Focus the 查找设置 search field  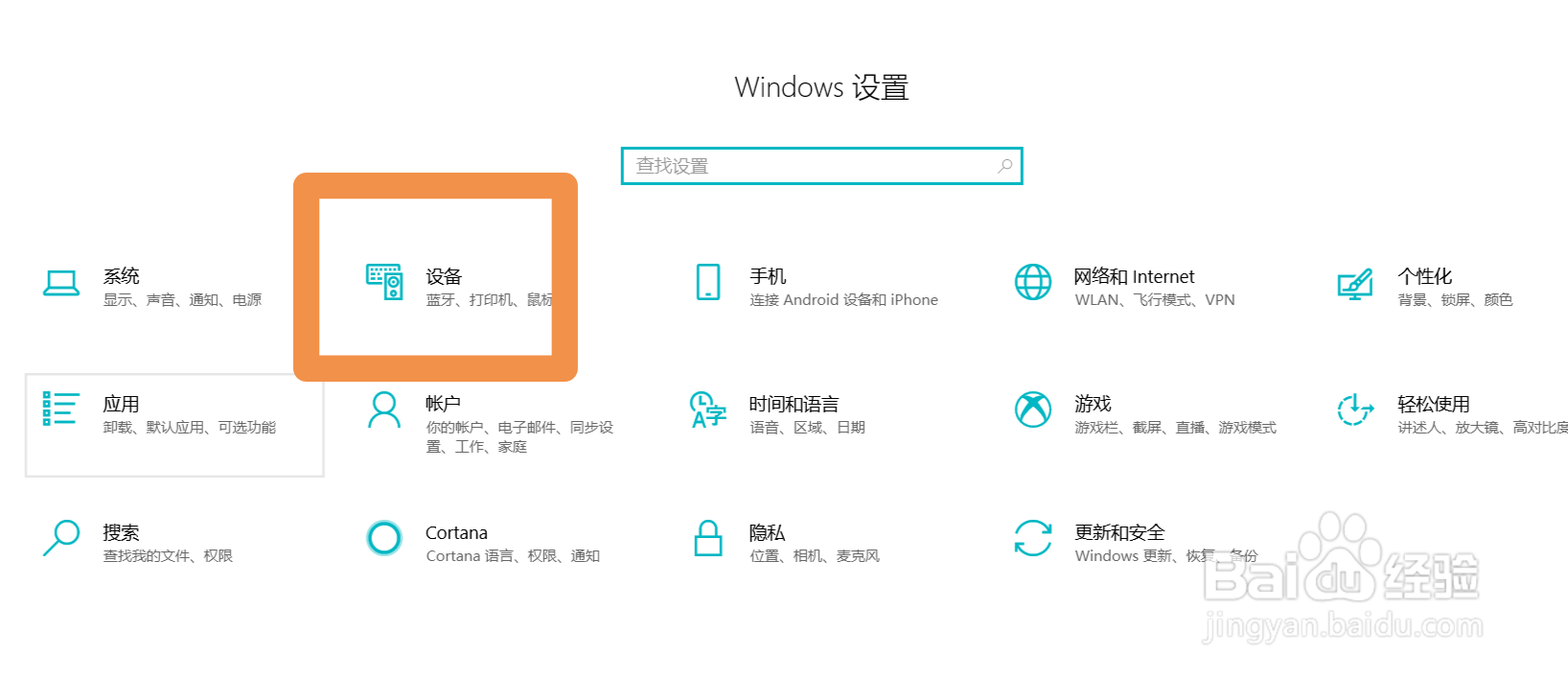(822, 166)
